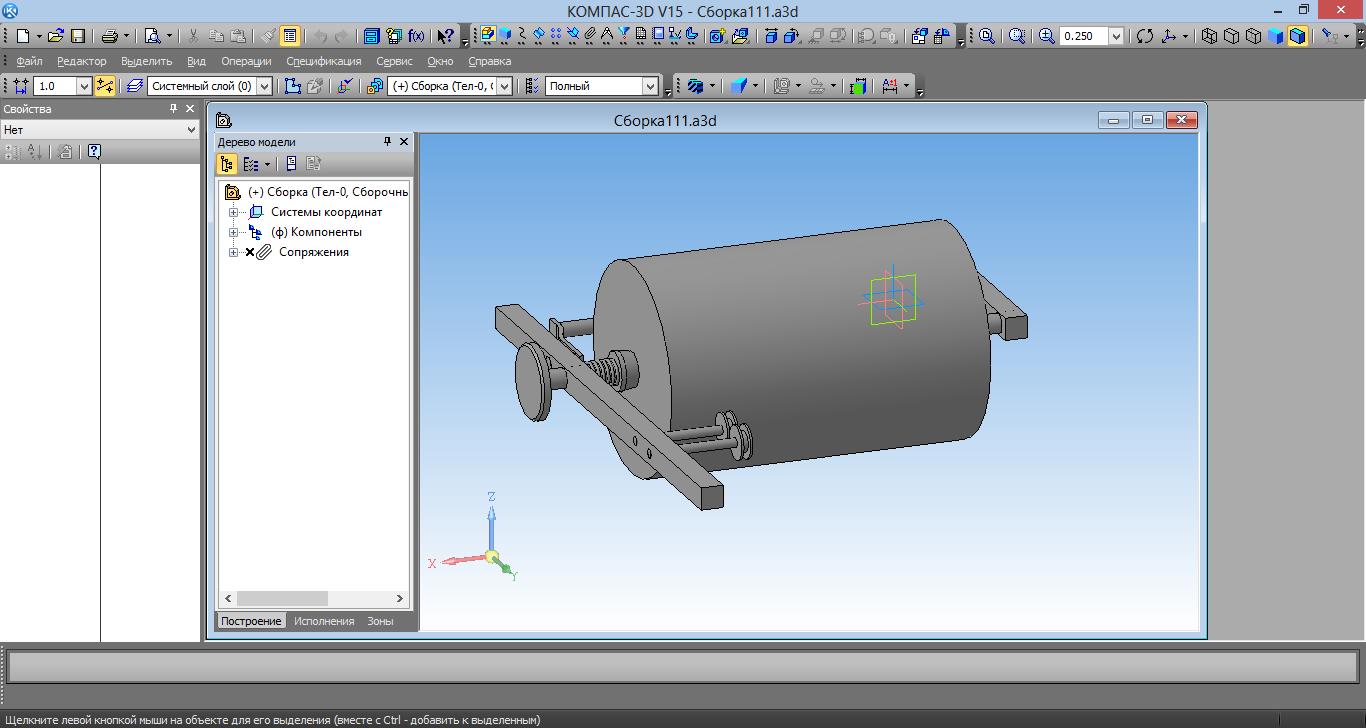Click the paperclip icon beside Сопряжения

264,252
